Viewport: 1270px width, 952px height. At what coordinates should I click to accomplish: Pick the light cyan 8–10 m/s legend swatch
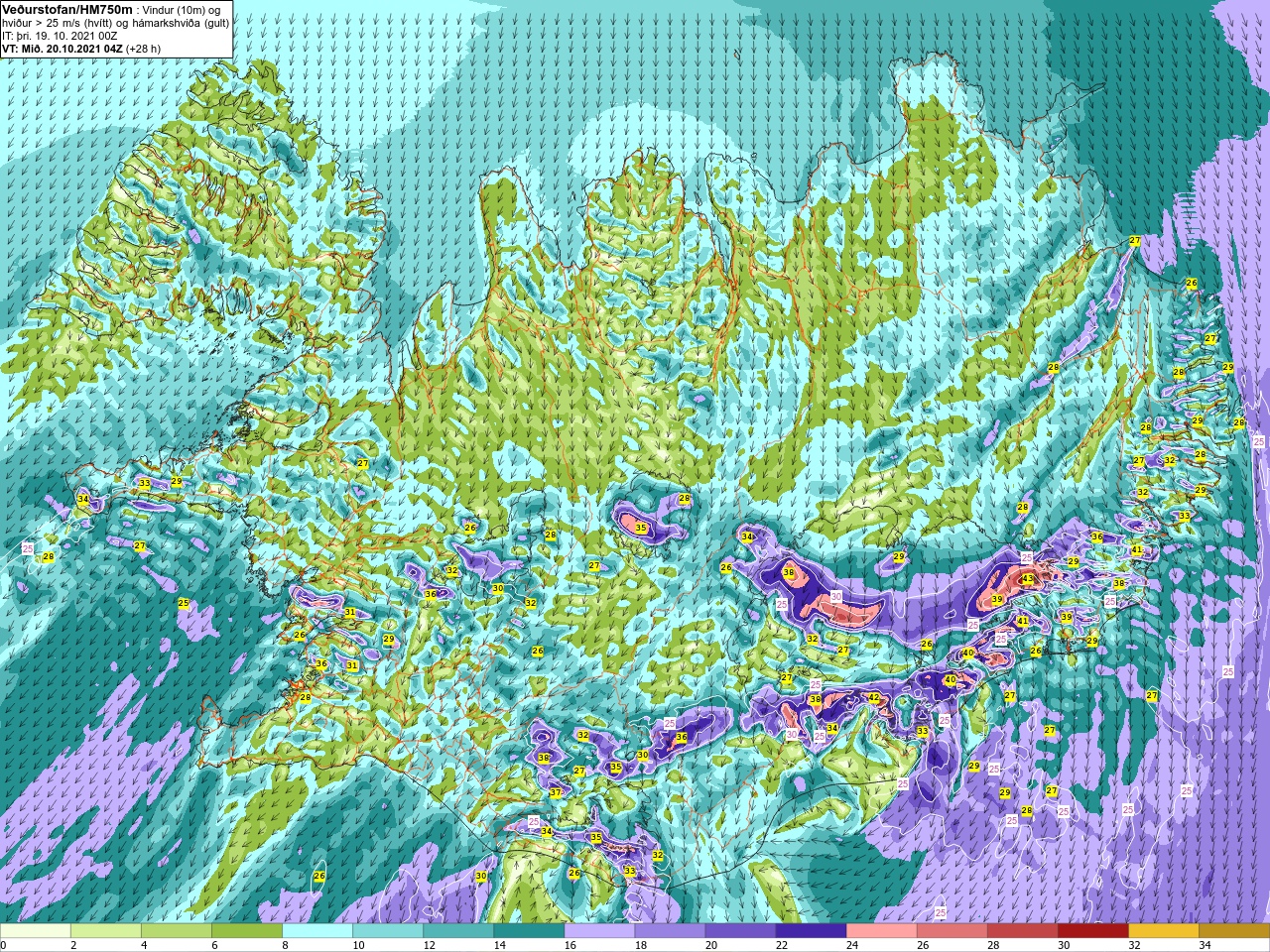(x=317, y=931)
